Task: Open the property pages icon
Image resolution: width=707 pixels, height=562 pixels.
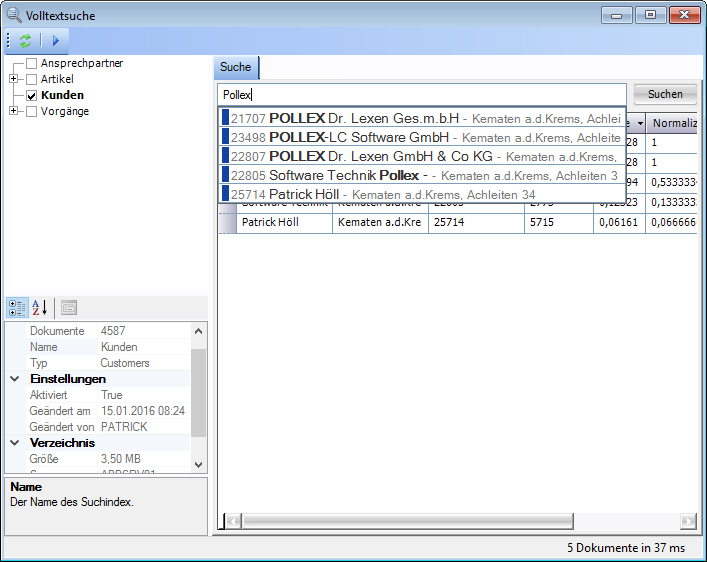Action: coord(69,307)
